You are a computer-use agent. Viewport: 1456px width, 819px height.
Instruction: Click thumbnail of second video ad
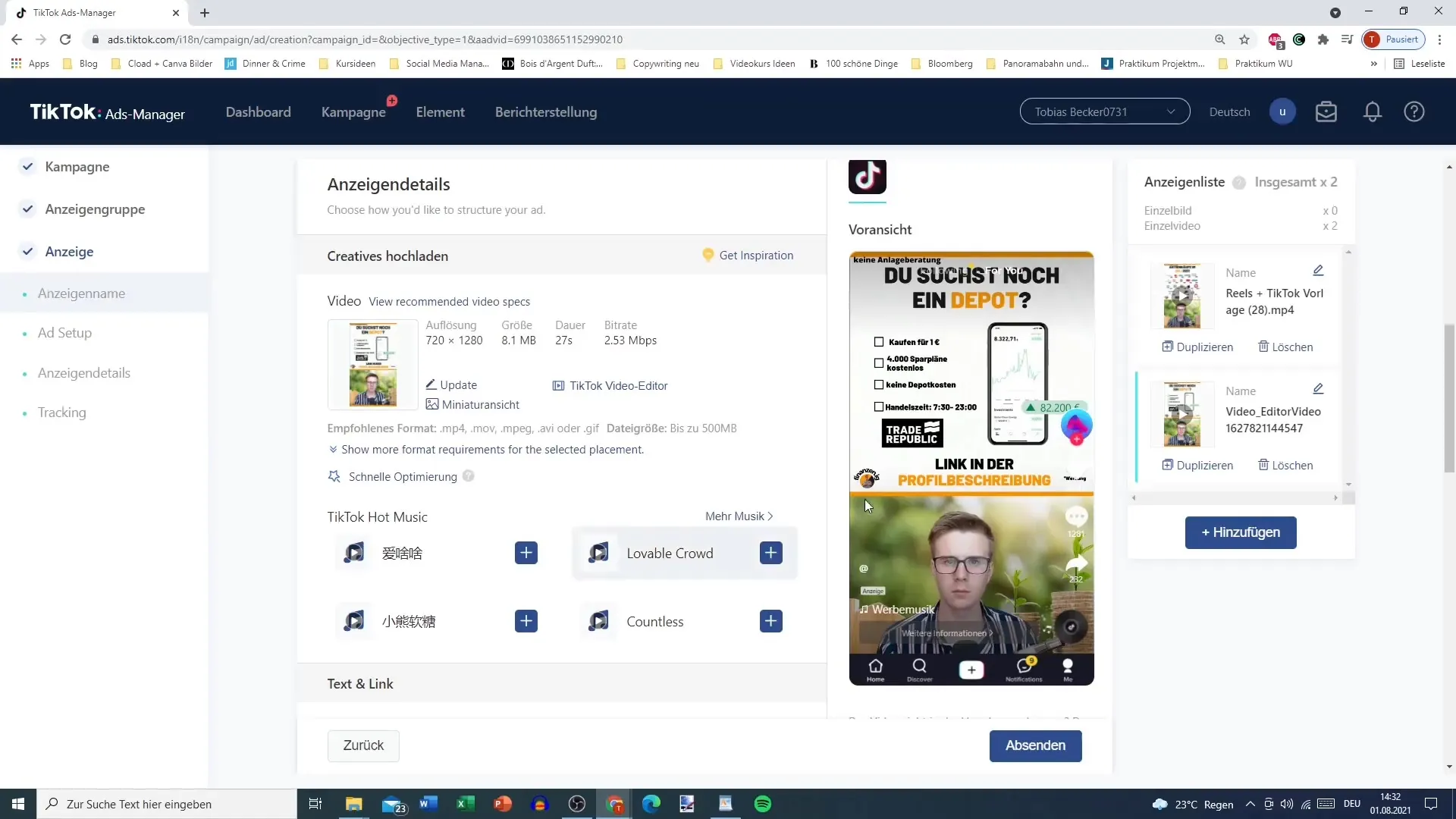1183,413
